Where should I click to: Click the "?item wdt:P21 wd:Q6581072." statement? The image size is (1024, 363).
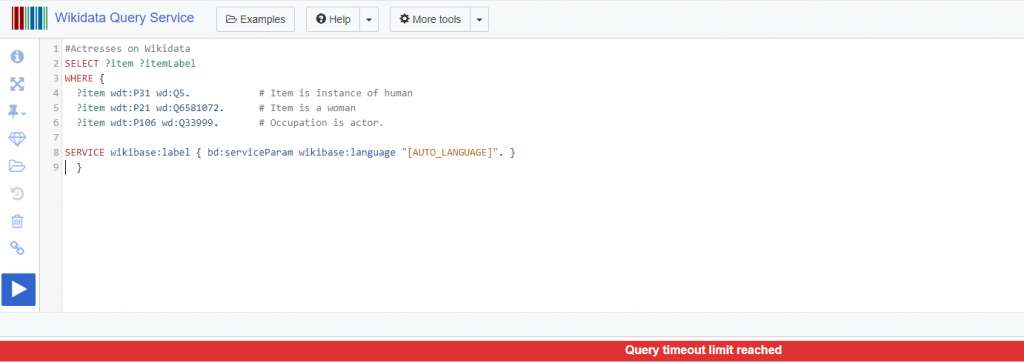[150, 108]
